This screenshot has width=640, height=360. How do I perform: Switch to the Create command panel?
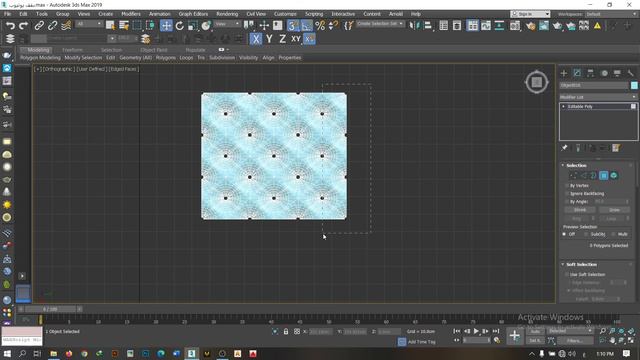pos(564,73)
